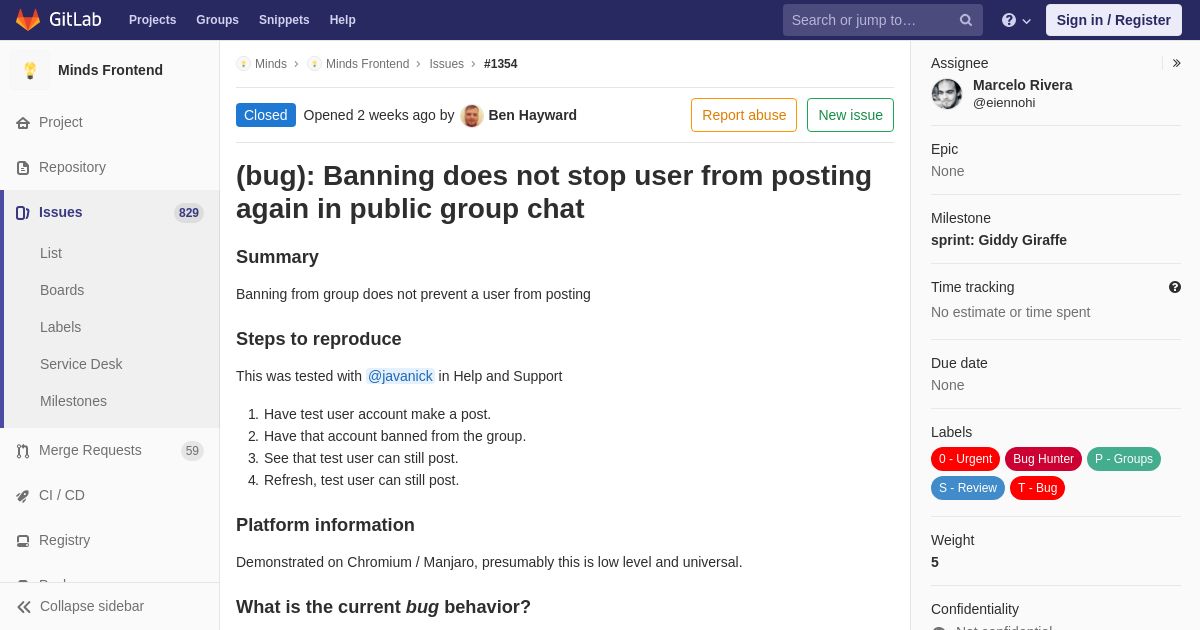The height and width of the screenshot is (630, 1200).
Task: Click the @javanick mention link
Action: click(400, 376)
